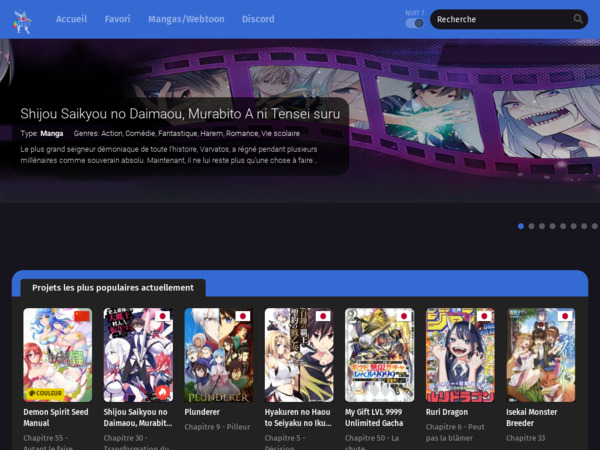Click the magnifier search icon
Screen dimensions: 600x450
(x=578, y=19)
